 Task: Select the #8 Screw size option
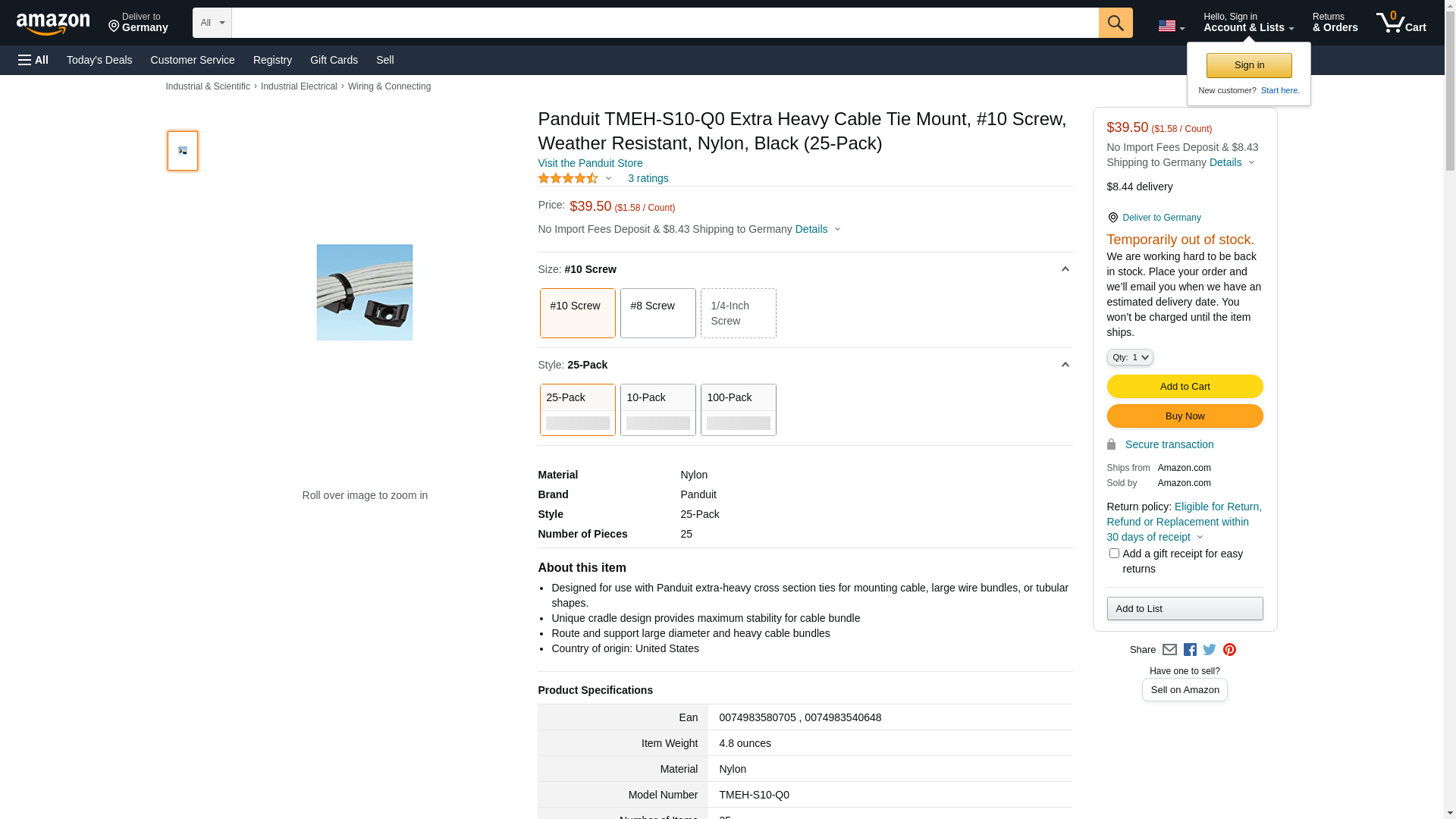pos(657,313)
